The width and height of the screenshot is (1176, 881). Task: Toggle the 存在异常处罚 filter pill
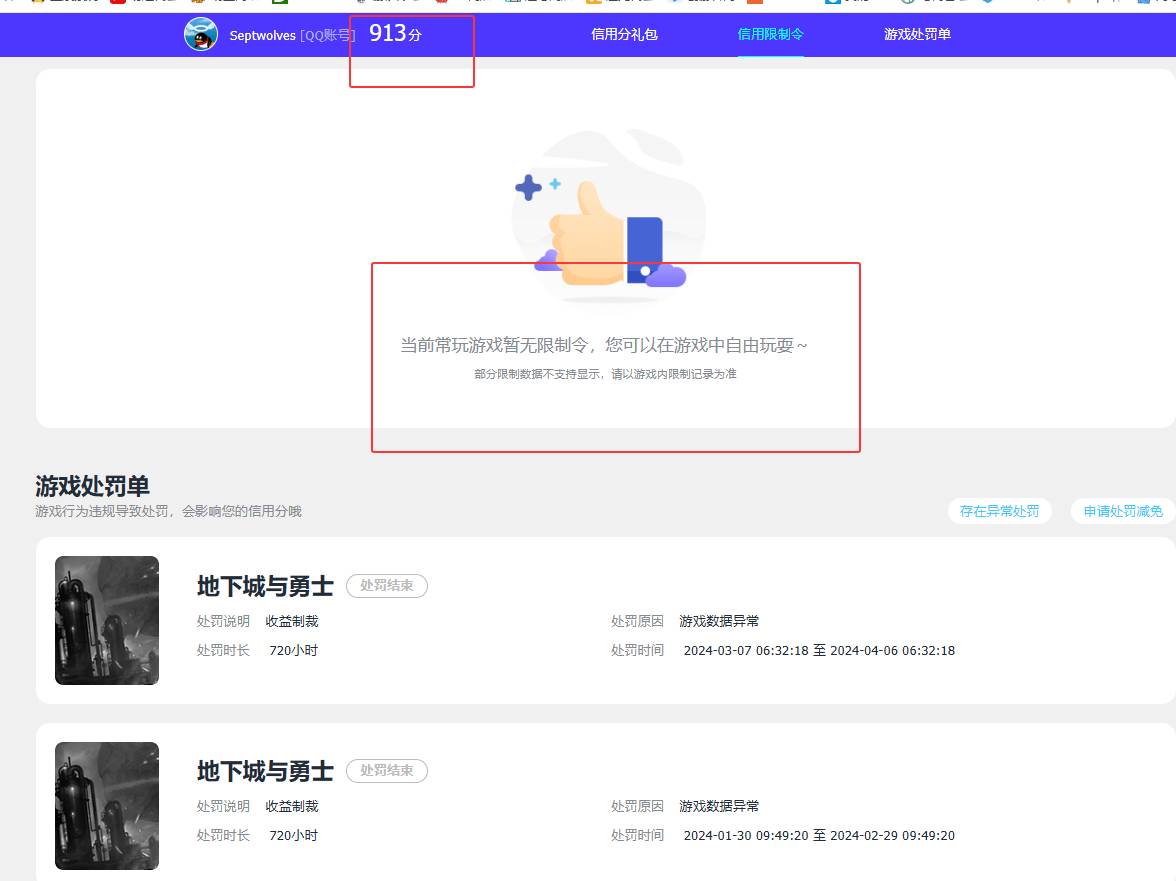click(999, 510)
